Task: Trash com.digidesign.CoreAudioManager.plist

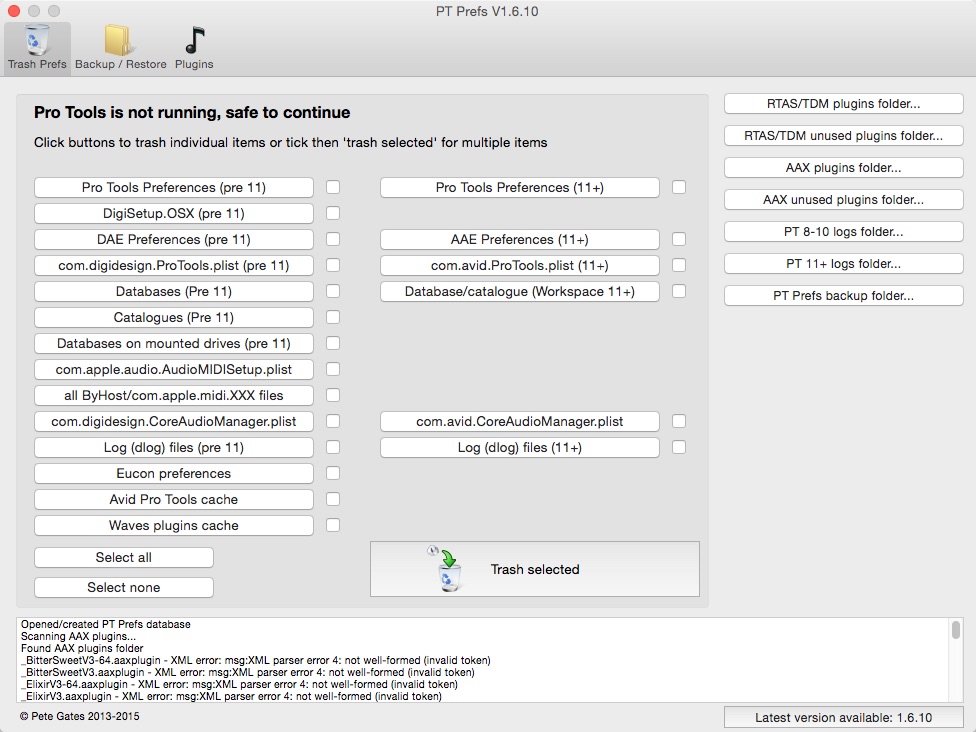Action: click(174, 421)
